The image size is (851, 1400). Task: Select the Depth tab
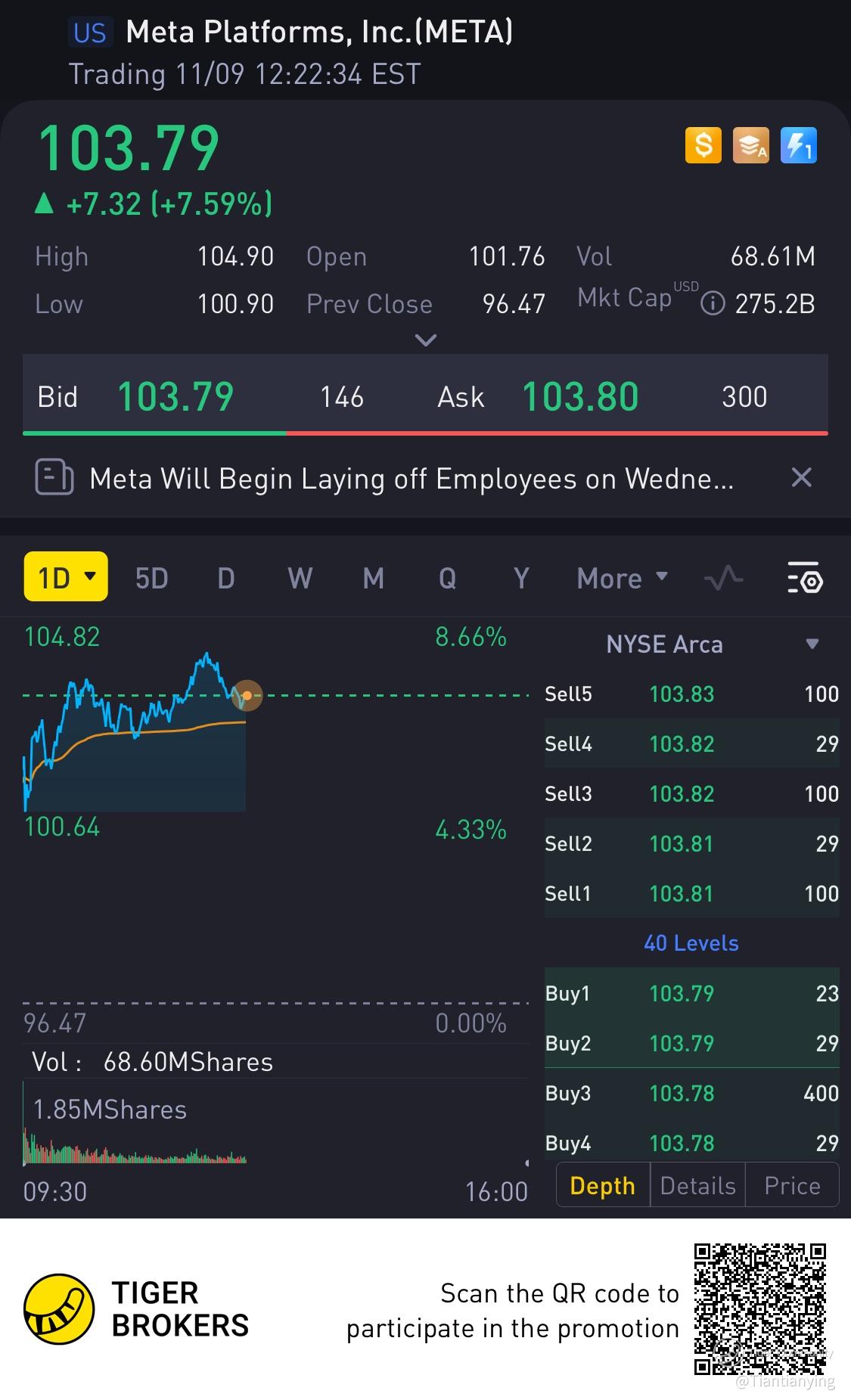click(x=603, y=1185)
